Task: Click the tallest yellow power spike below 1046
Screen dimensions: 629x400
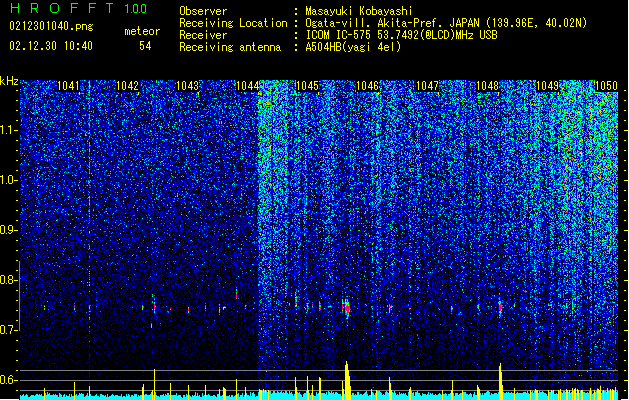Action: (347, 380)
